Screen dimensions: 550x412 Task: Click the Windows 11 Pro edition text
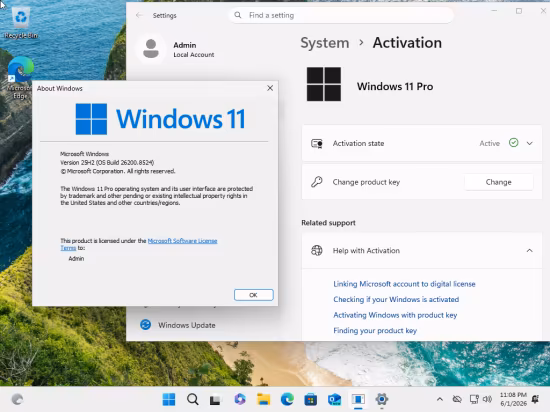click(x=395, y=86)
